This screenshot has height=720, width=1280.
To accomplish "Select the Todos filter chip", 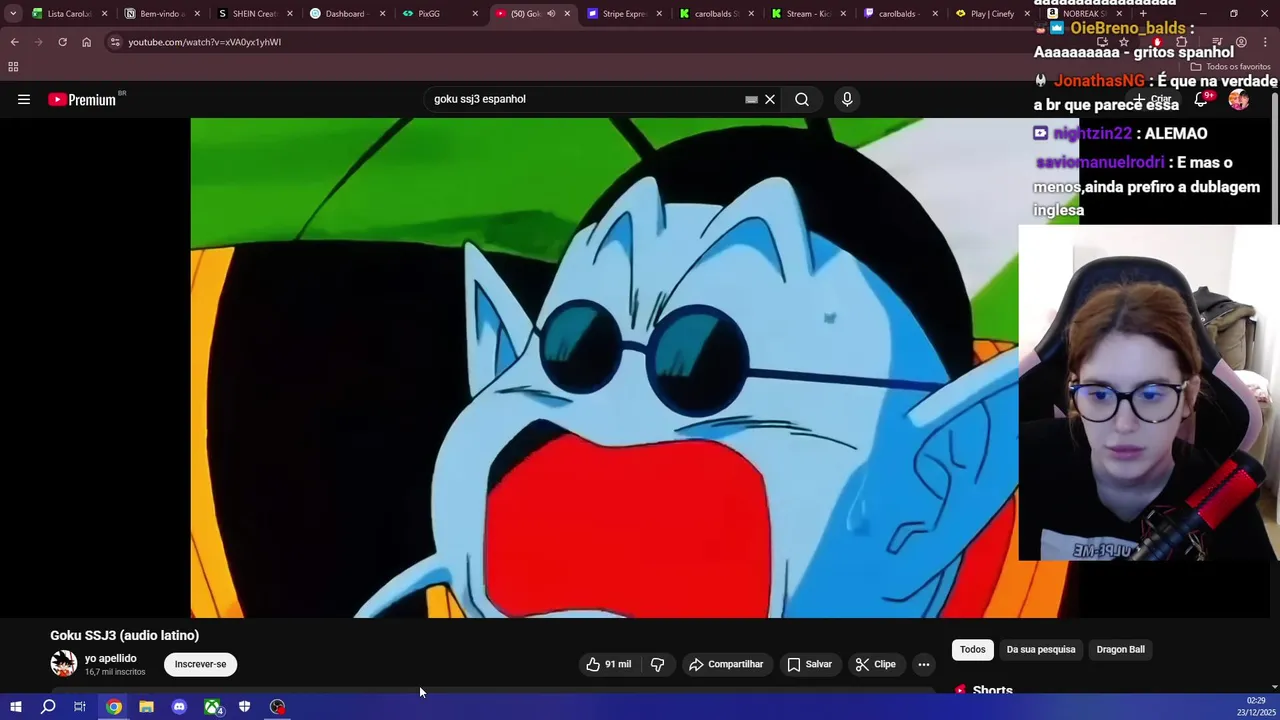I will click(x=972, y=649).
